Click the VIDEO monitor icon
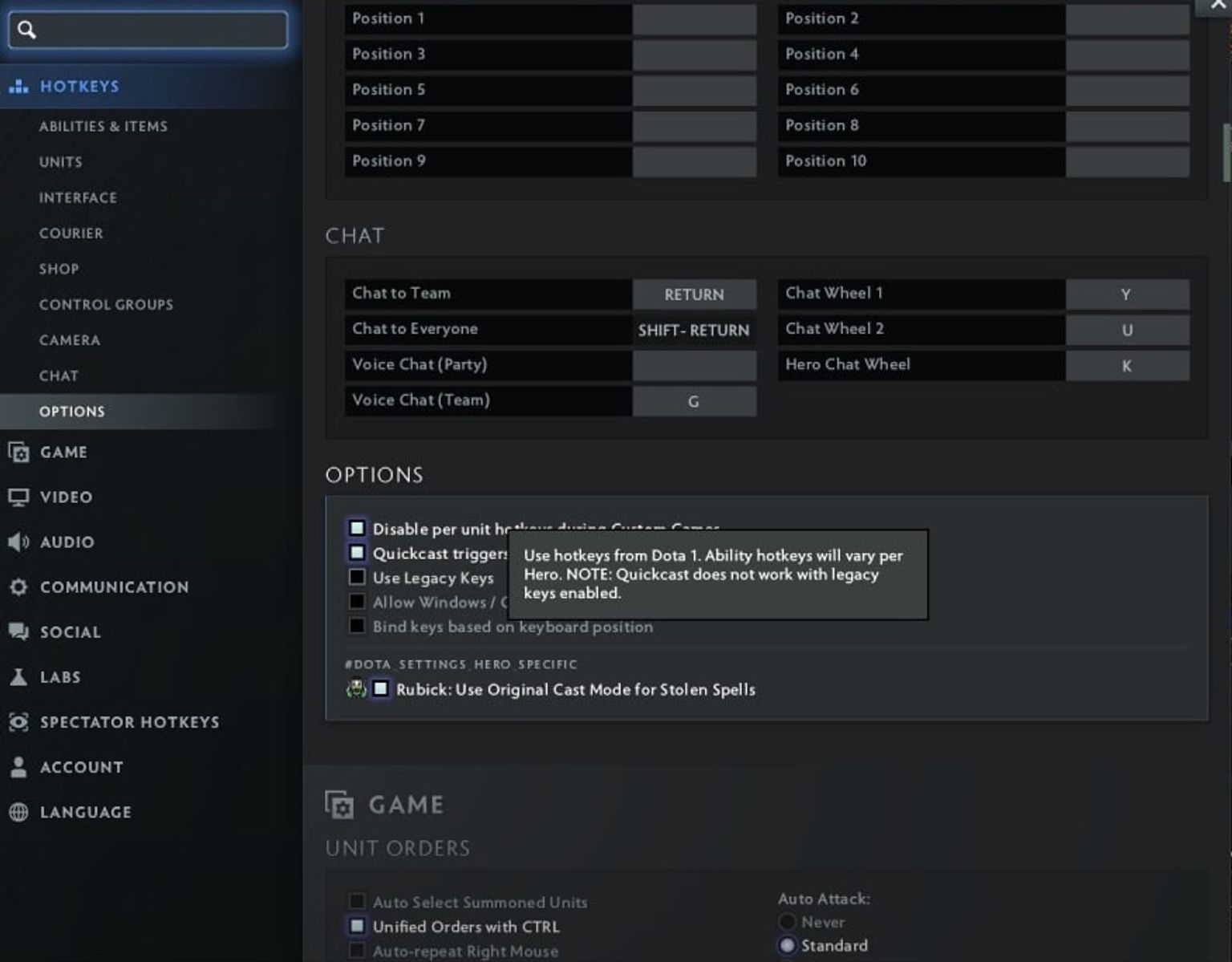Viewport: 1232px width, 962px height. [18, 497]
